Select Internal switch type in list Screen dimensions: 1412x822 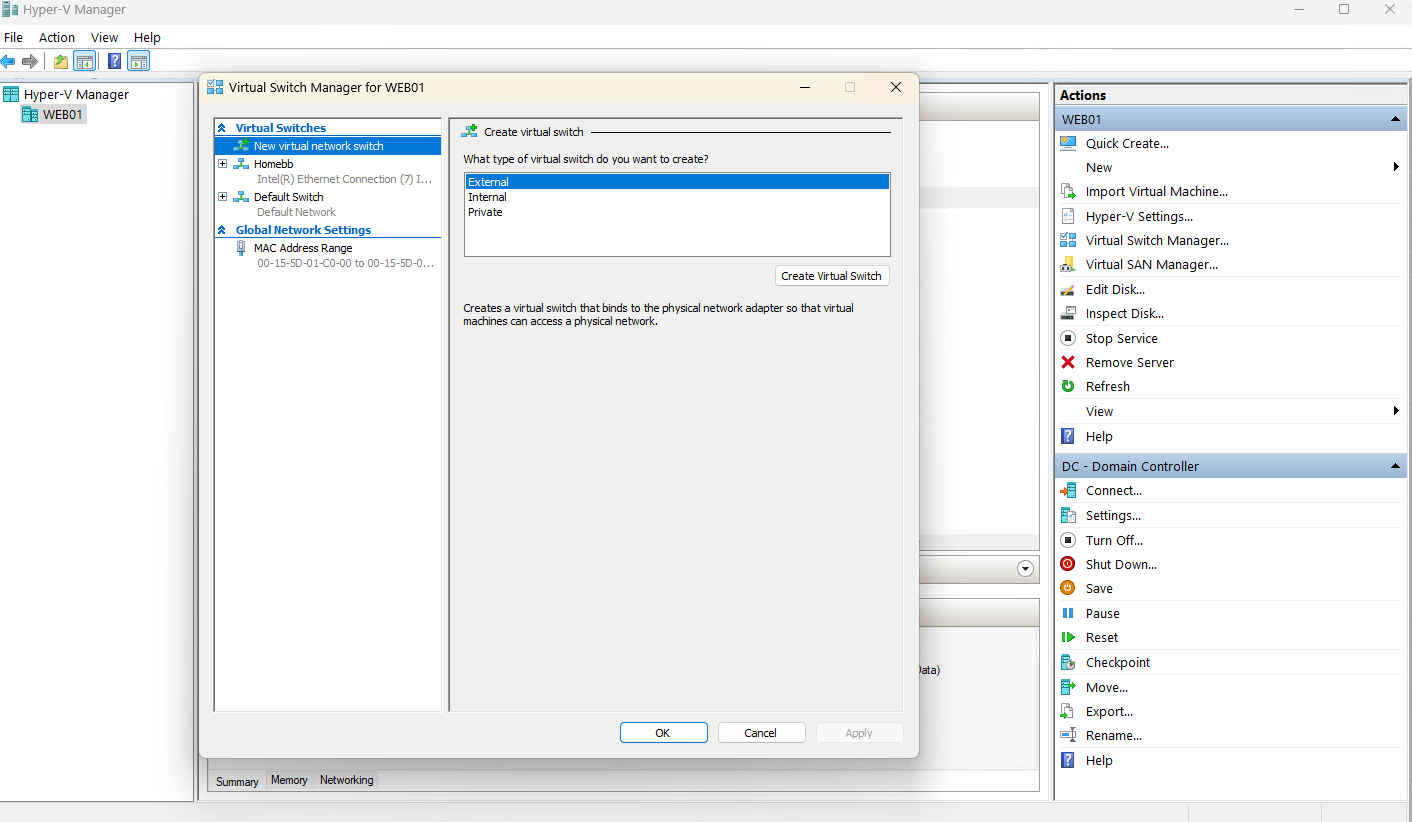point(488,197)
